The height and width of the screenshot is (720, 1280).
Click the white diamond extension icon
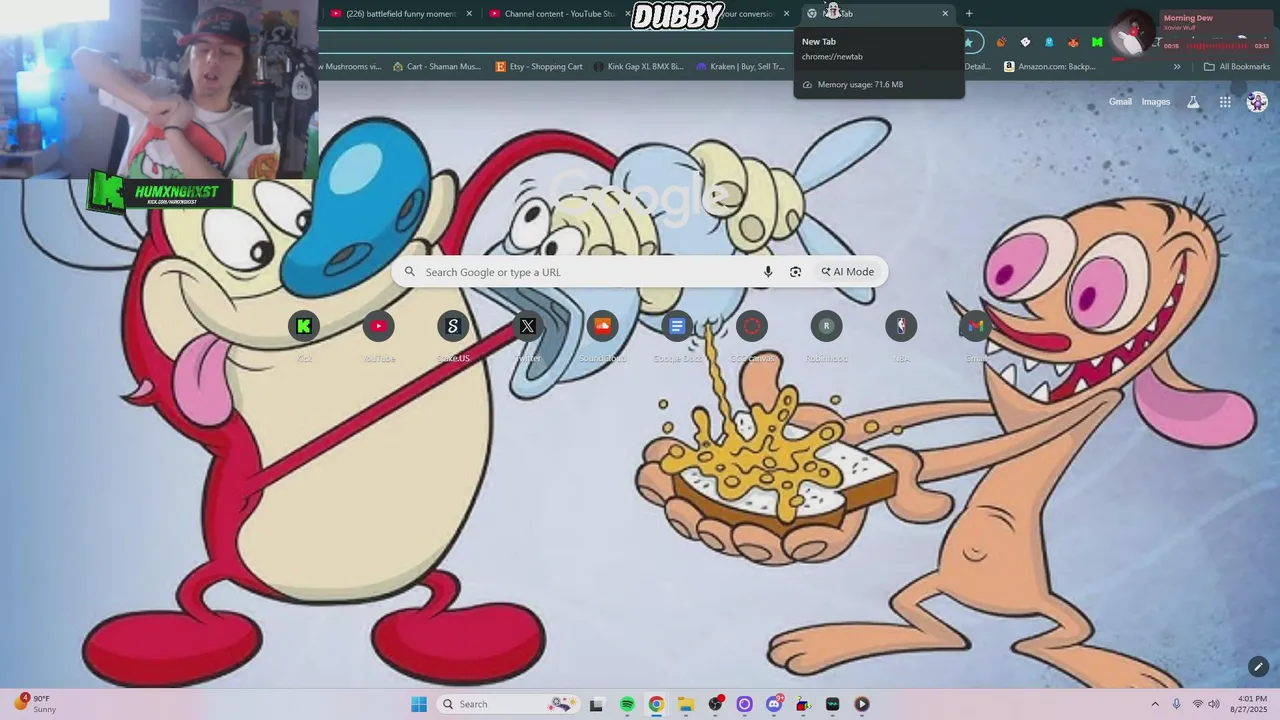[x=1025, y=42]
